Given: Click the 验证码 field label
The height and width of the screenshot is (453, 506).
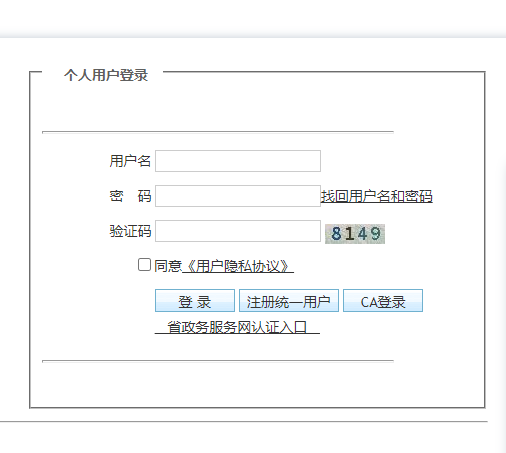Looking at the screenshot, I should click(130, 231).
